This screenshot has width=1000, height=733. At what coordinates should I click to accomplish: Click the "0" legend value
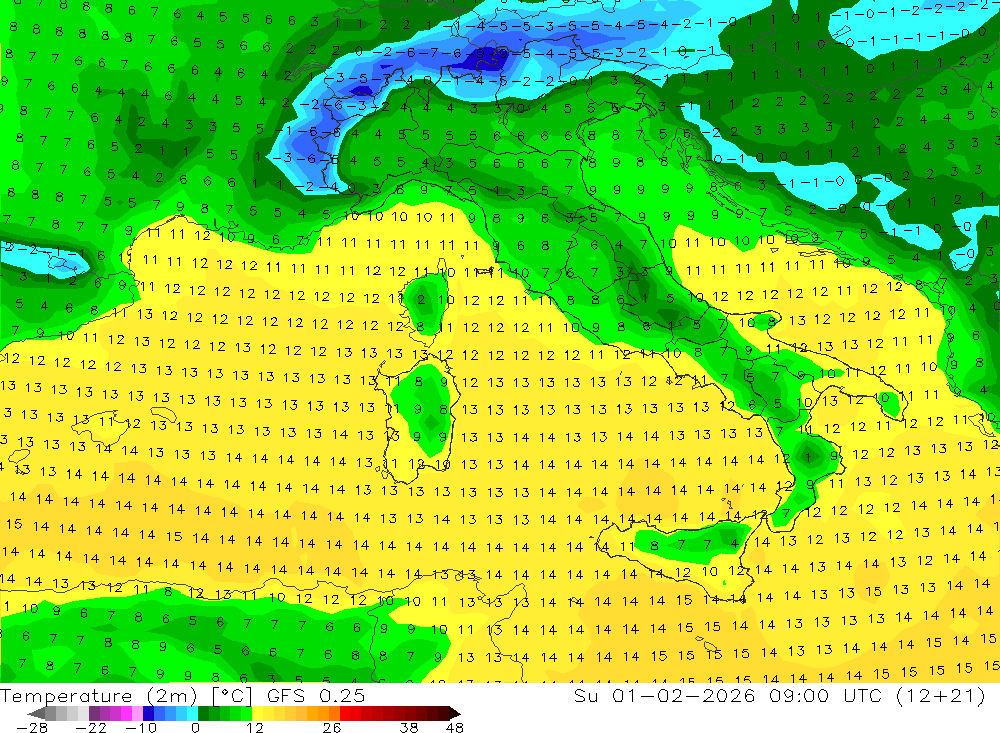click(195, 727)
